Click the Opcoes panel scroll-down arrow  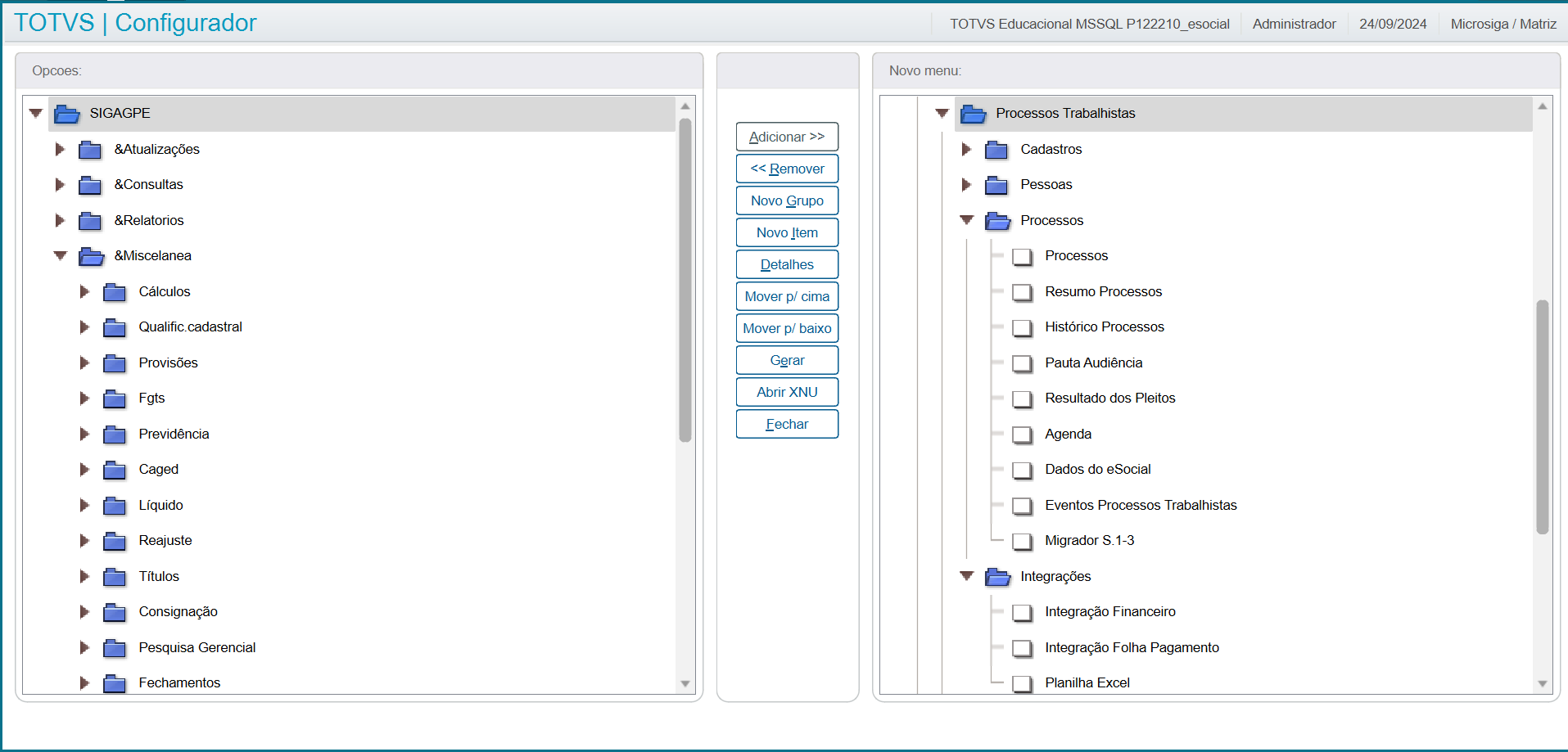pos(685,684)
